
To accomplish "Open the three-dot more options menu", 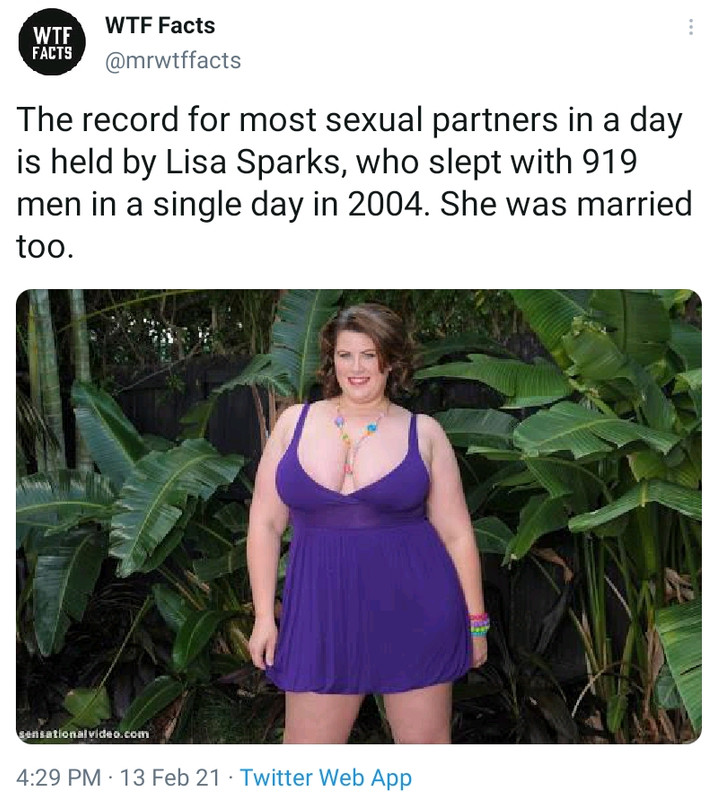I will (690, 27).
